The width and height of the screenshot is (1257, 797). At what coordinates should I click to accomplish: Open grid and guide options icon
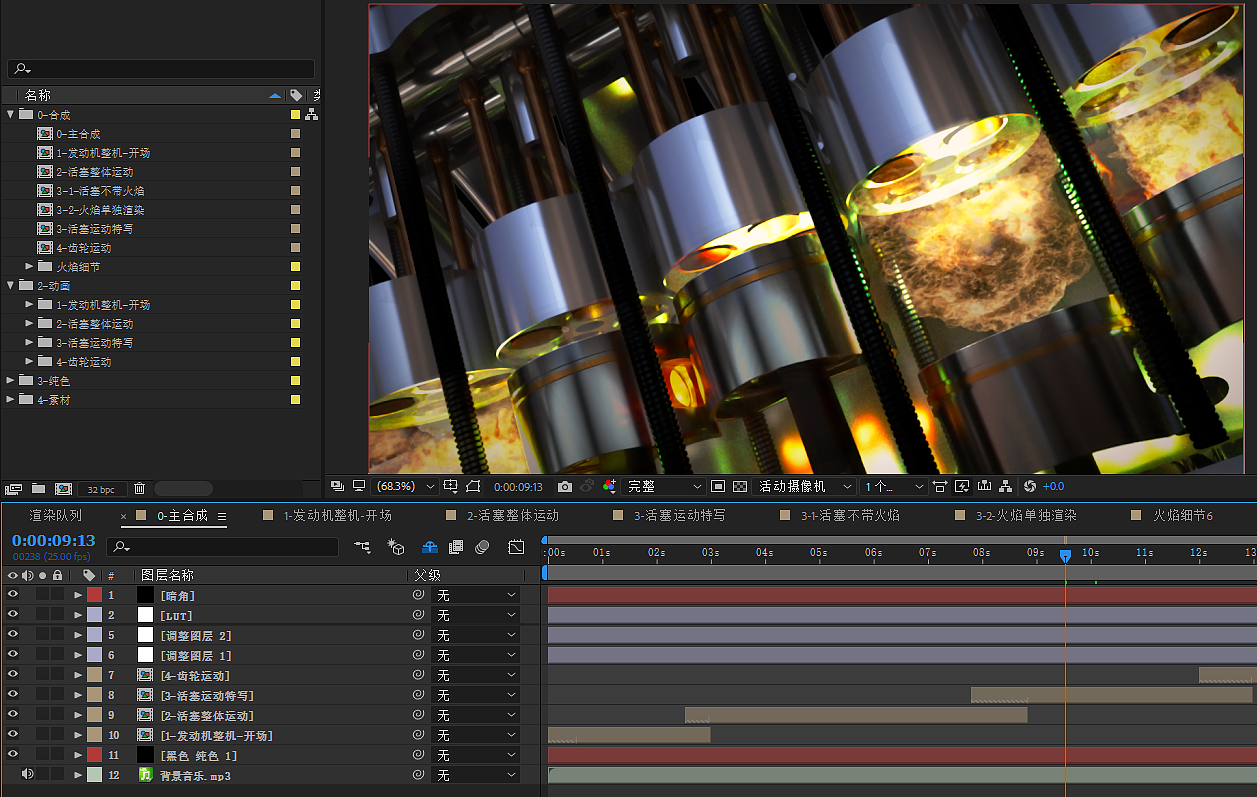[x=451, y=486]
